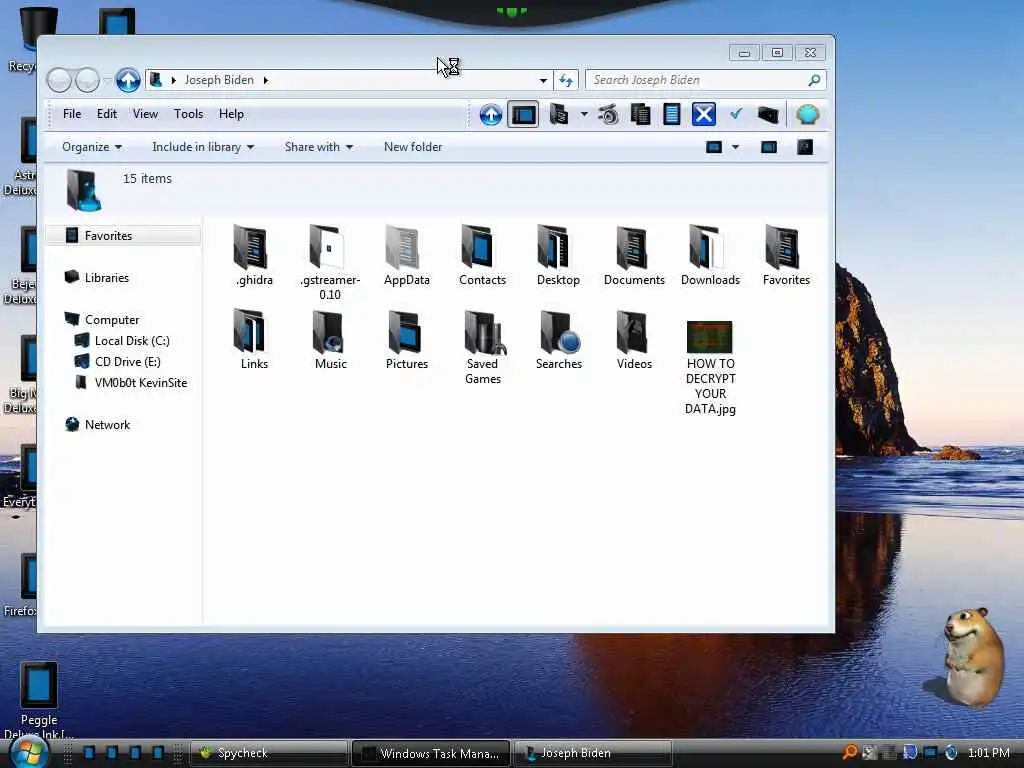Open the address bar history dropdown

pos(543,80)
